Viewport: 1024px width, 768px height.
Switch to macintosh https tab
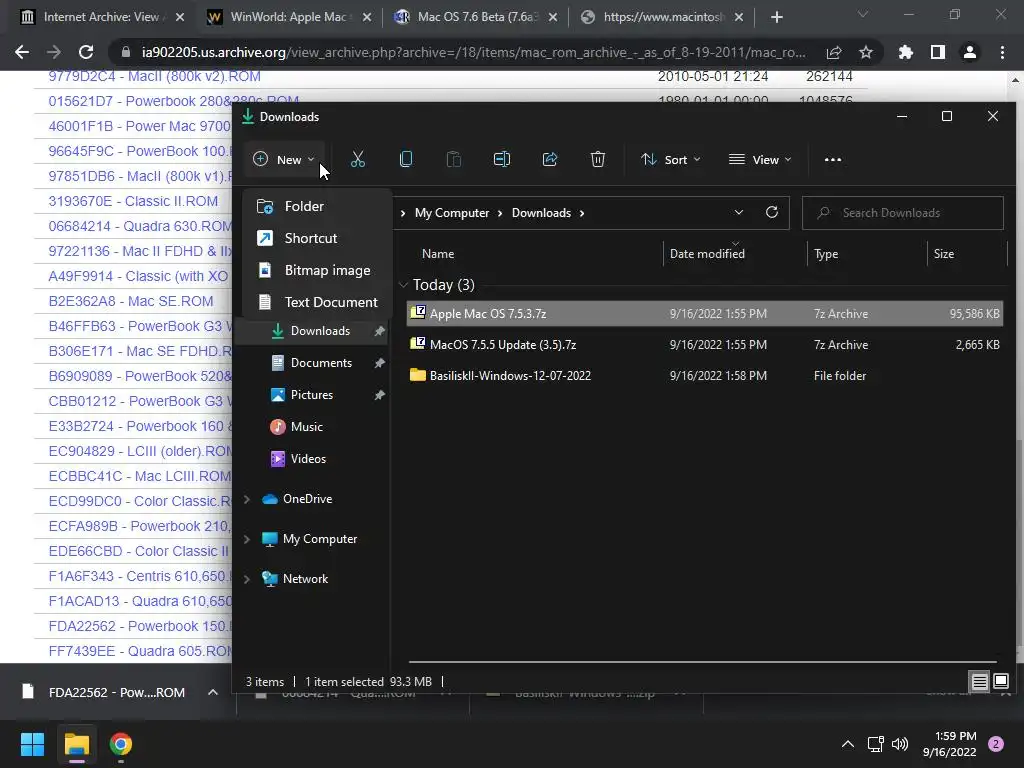[663, 17]
